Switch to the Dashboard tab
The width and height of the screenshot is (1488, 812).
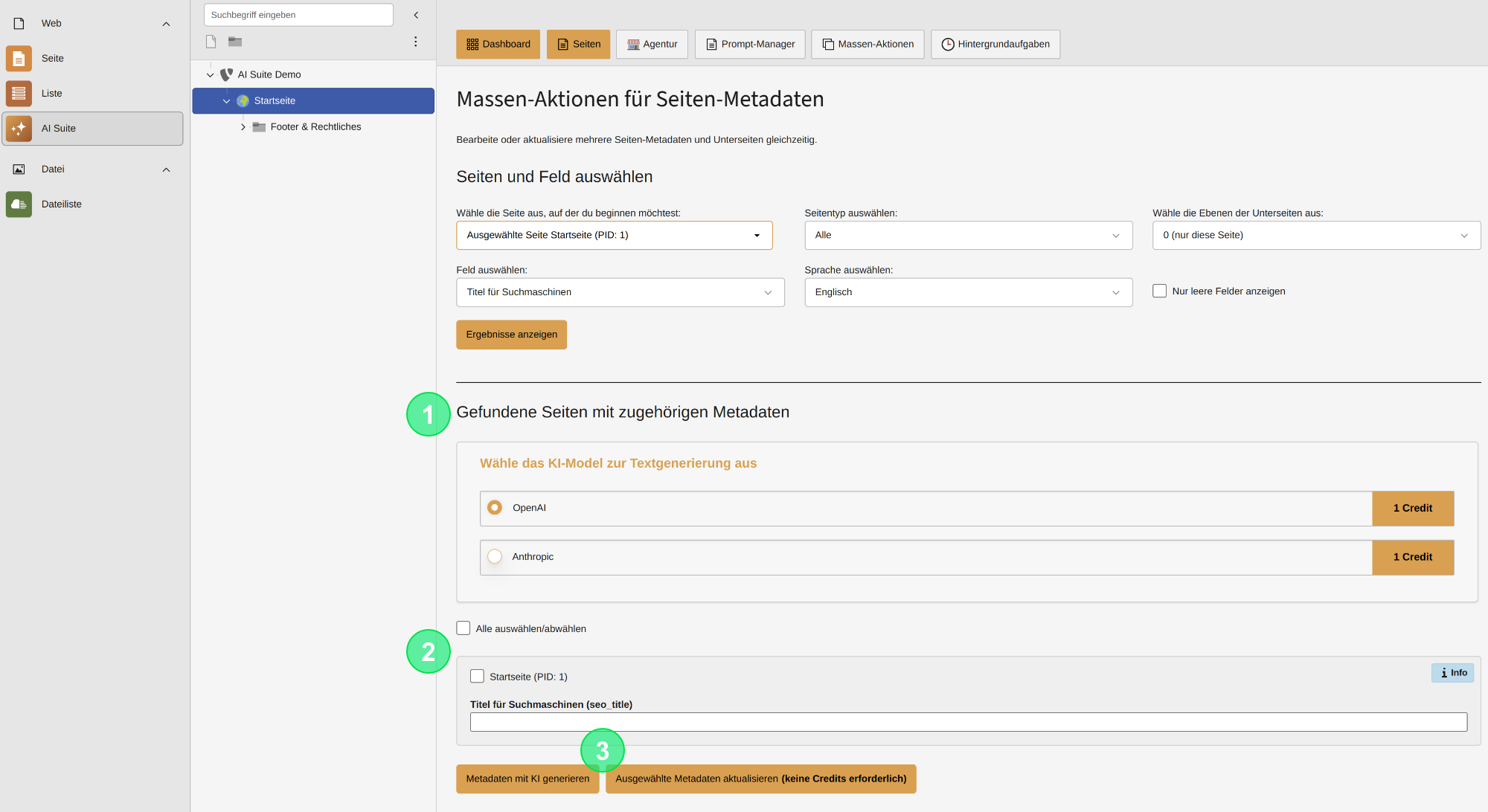point(498,44)
